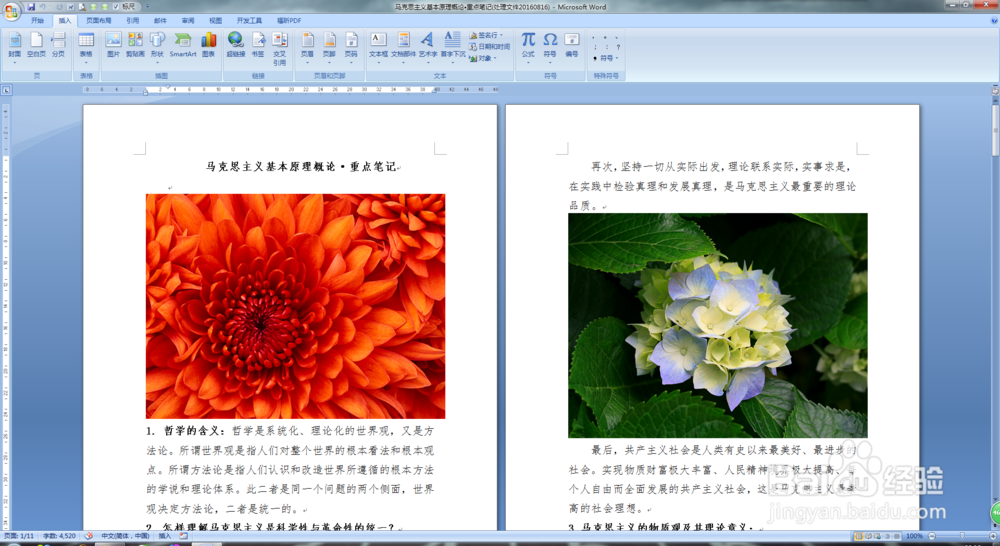Undo last action in quick access toolbar
The width and height of the screenshot is (1000, 546).
[43, 6]
